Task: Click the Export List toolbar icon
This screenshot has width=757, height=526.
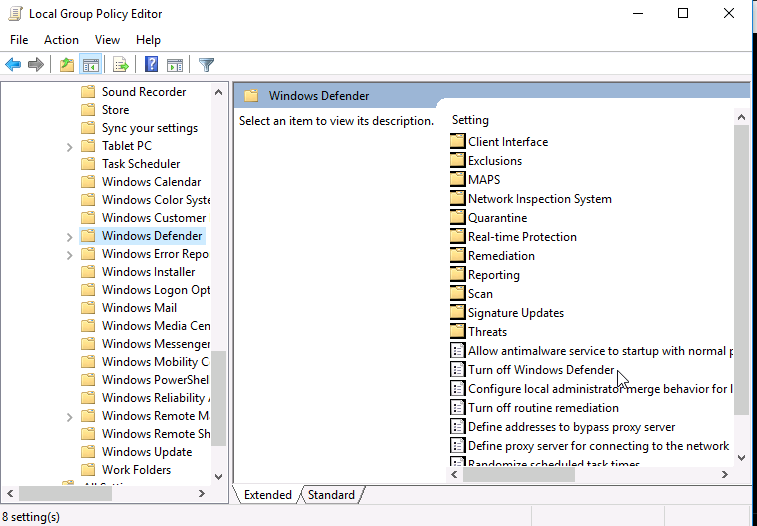Action: click(120, 64)
